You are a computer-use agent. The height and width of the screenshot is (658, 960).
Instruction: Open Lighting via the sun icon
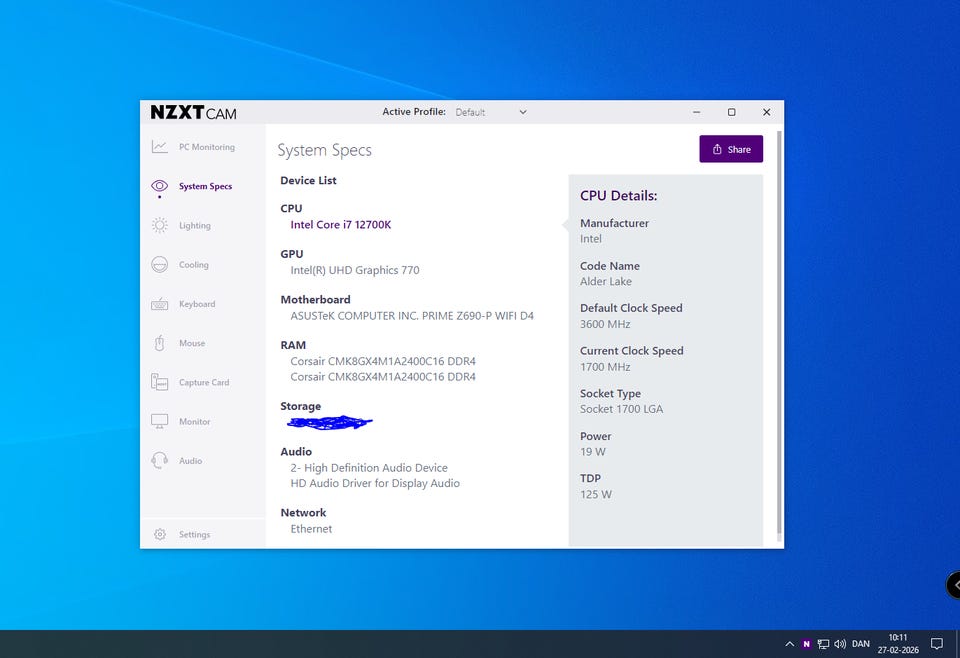(x=159, y=225)
